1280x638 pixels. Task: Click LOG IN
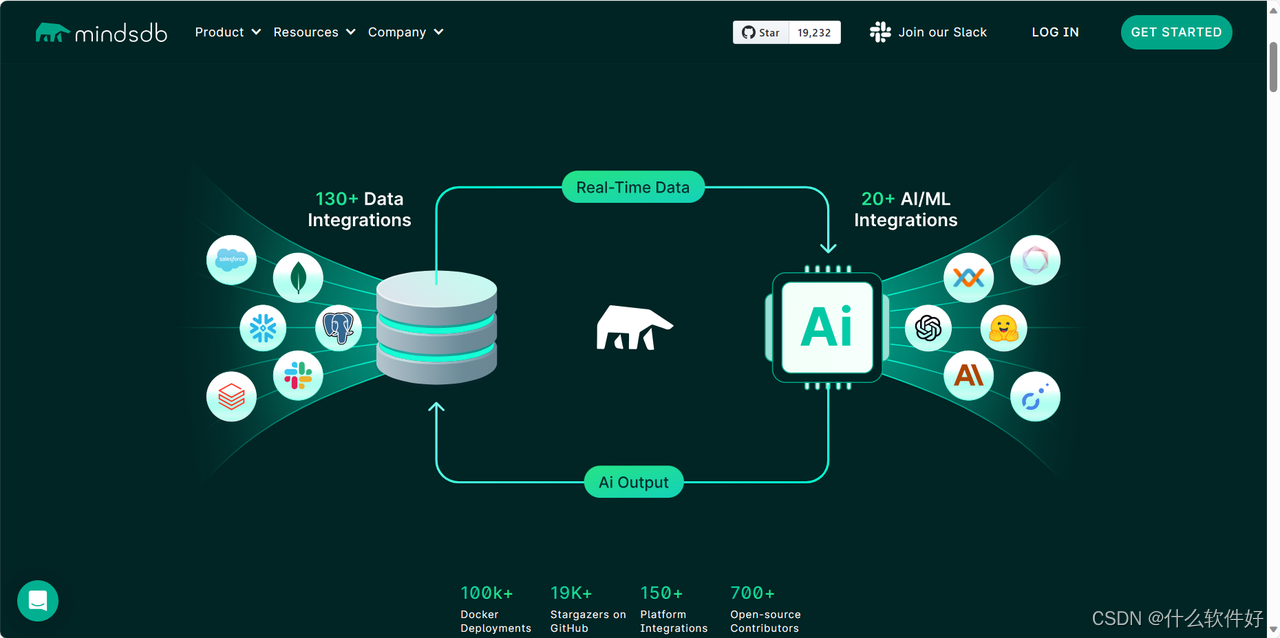pyautogui.click(x=1055, y=32)
